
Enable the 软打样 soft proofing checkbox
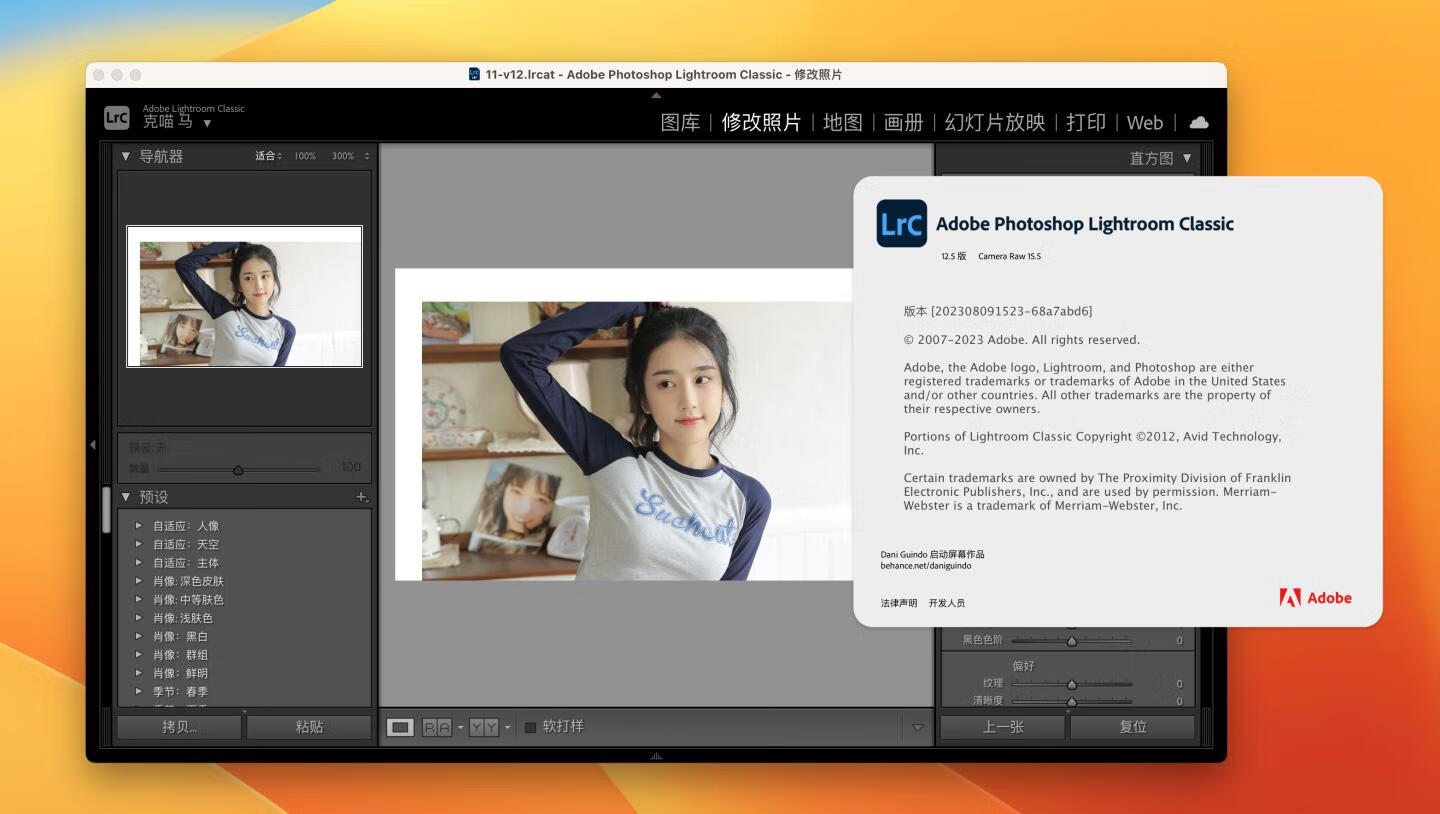click(x=531, y=727)
